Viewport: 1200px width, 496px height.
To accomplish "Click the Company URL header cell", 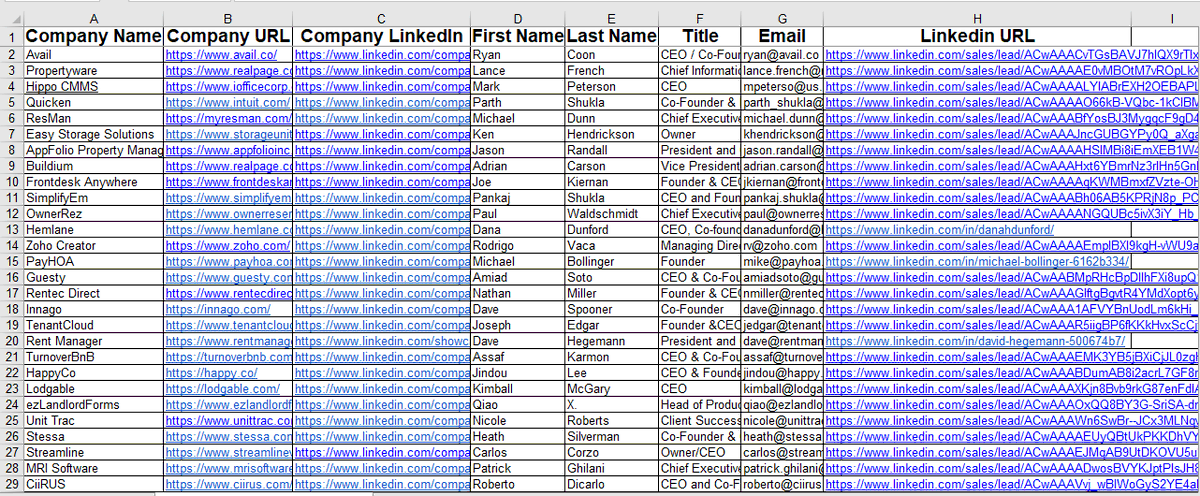I will 228,36.
